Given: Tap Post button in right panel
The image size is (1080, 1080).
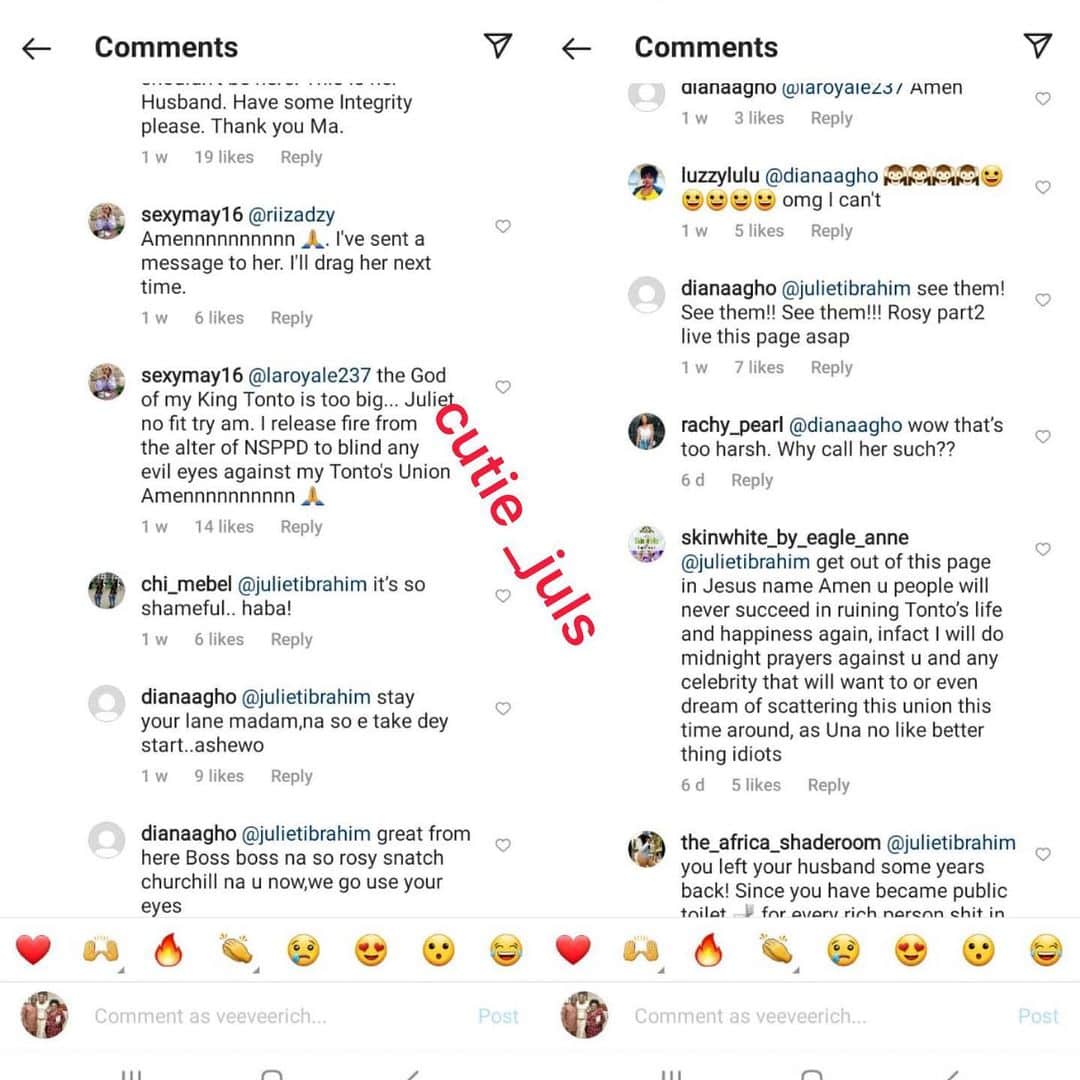Looking at the screenshot, I should (x=1037, y=1017).
